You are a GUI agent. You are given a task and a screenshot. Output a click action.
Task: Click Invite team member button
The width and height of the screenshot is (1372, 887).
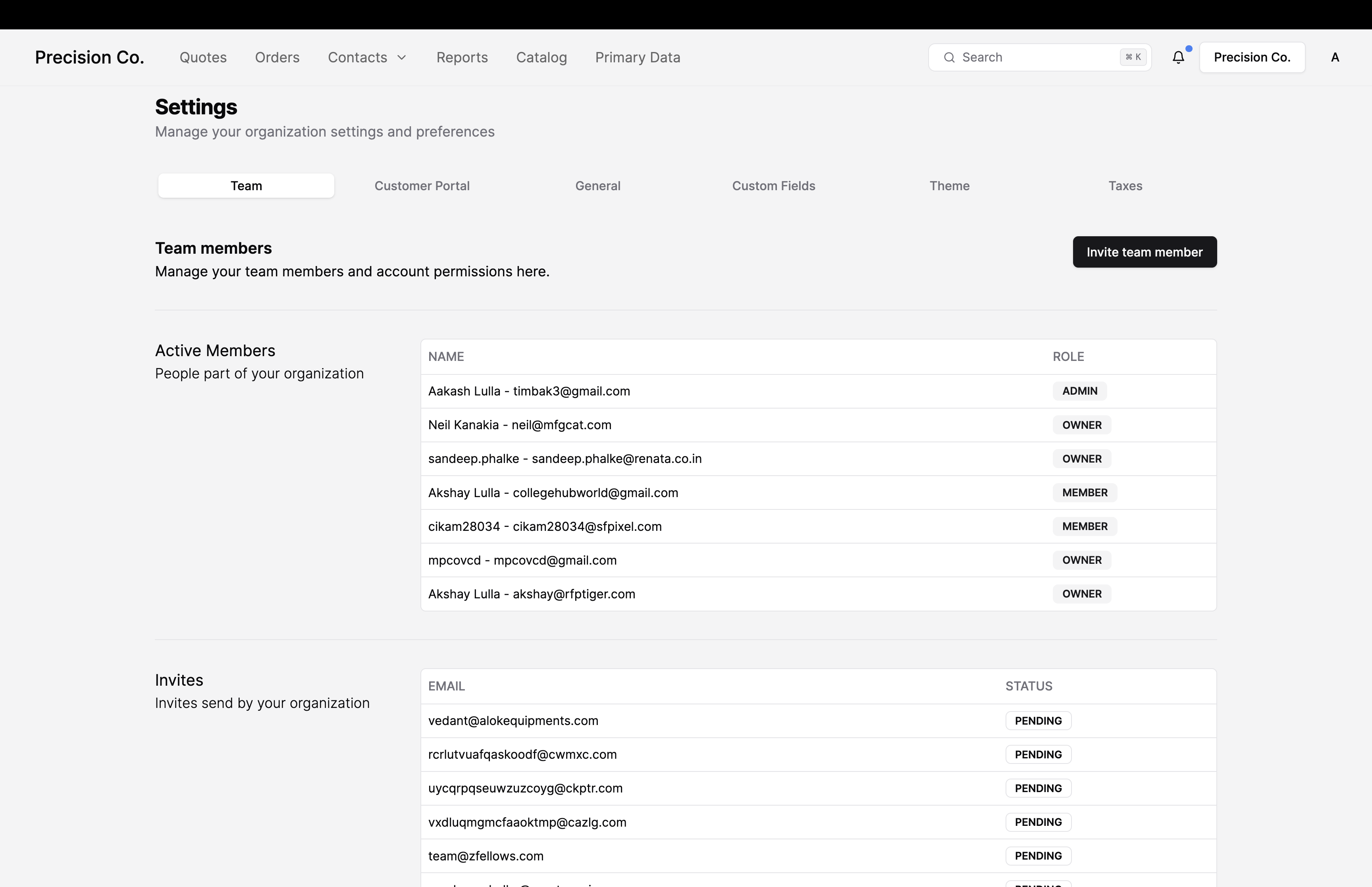(x=1144, y=252)
